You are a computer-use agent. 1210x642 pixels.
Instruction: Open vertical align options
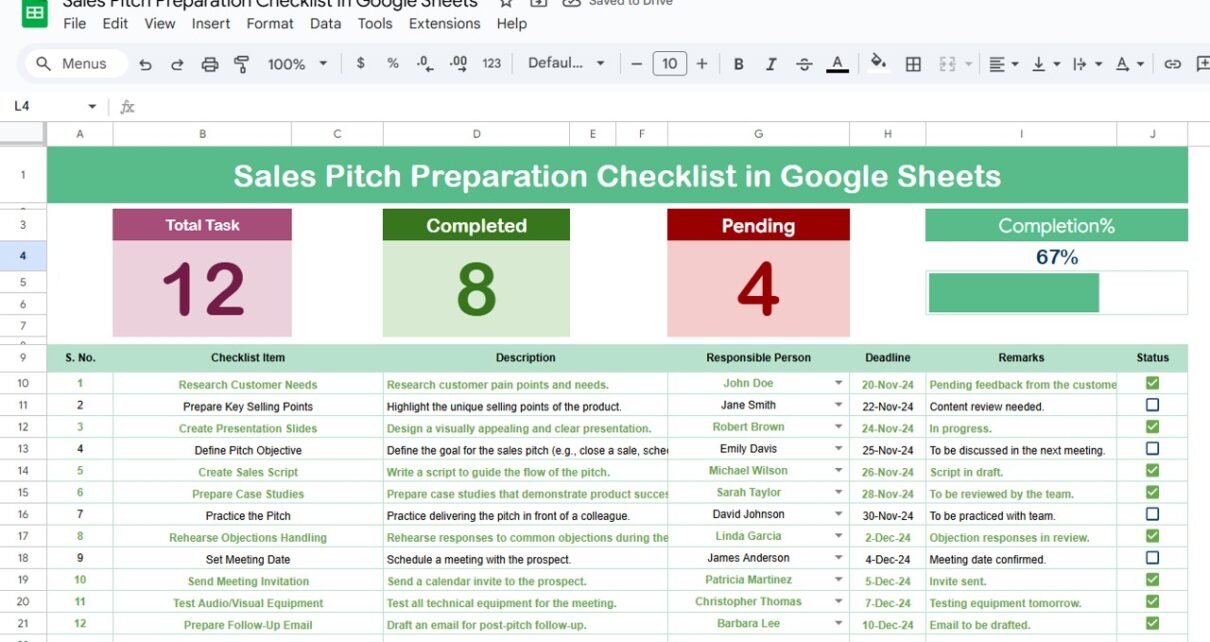pyautogui.click(x=1045, y=64)
